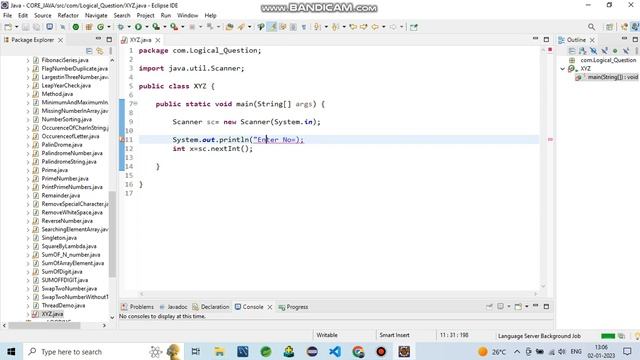
Task: Open File Explorer from taskbar
Action: pos(219,352)
